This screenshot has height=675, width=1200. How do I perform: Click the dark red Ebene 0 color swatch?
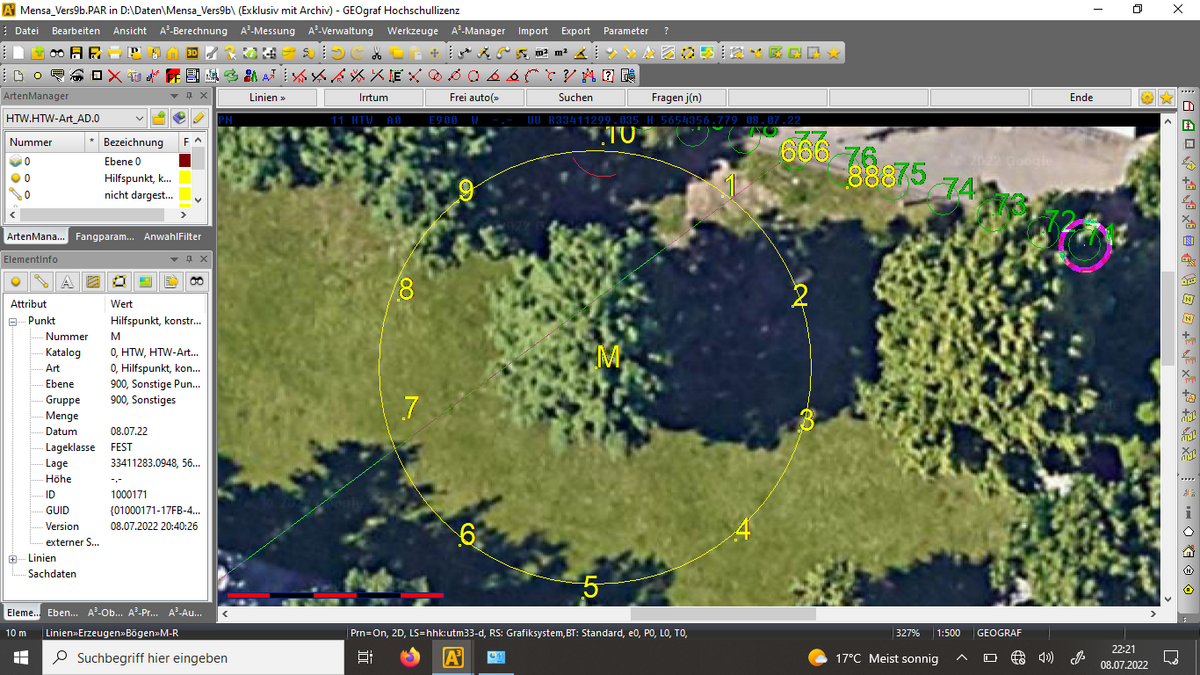pos(184,161)
